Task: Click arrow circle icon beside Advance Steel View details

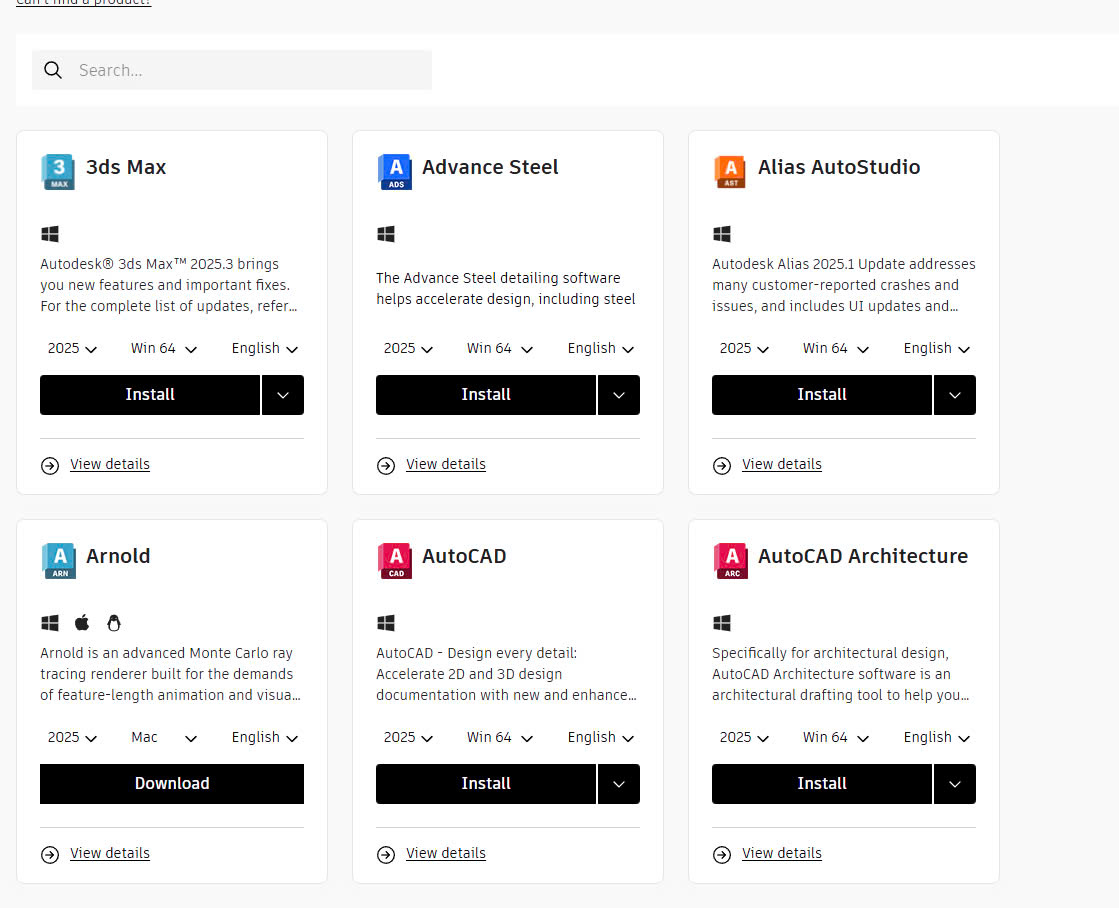Action: (x=386, y=465)
